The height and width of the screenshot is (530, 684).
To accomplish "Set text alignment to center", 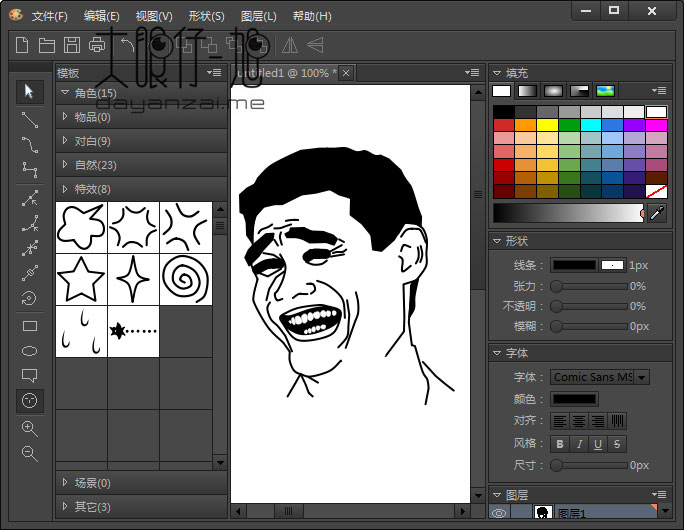I will [x=579, y=421].
